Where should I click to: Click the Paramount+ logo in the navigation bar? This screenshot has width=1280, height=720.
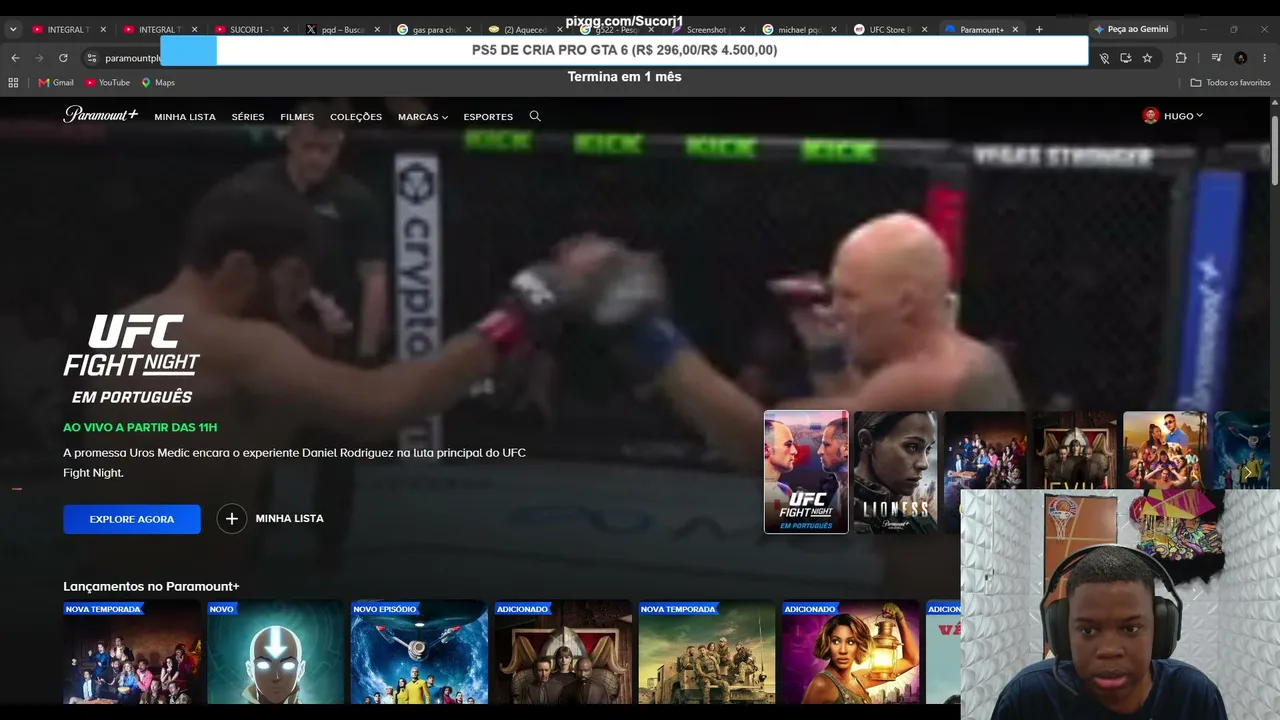pyautogui.click(x=100, y=115)
